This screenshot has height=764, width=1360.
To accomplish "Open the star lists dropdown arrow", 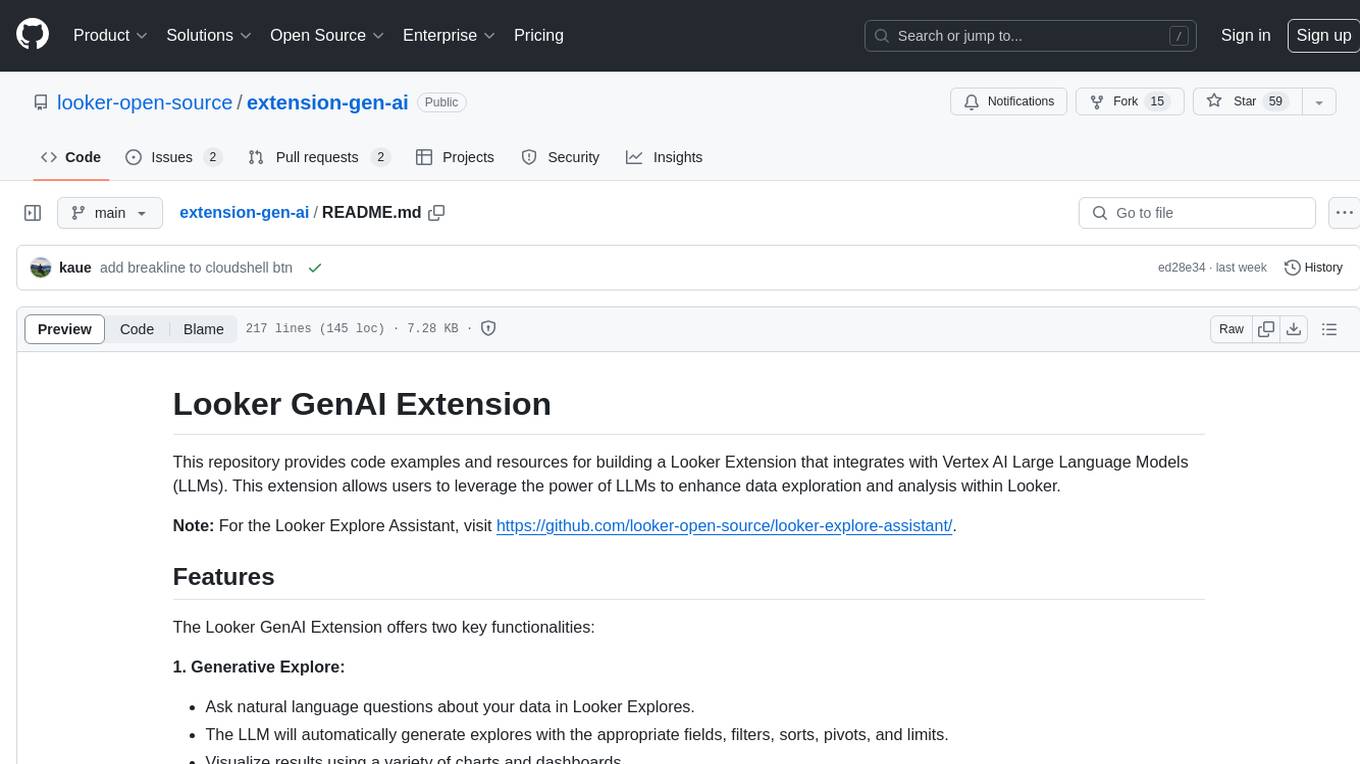I will coord(1319,102).
